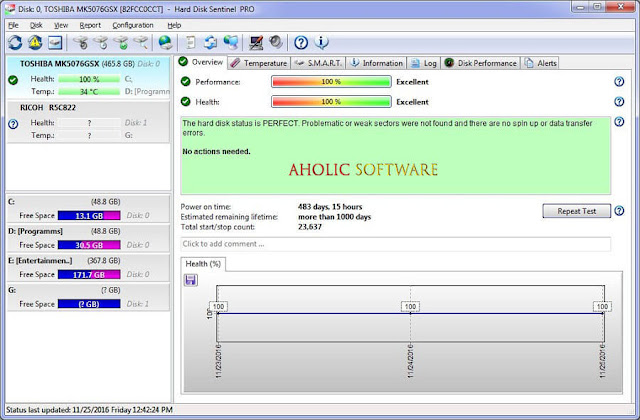
Task: Switch to the Temperature tab
Action: (259, 63)
